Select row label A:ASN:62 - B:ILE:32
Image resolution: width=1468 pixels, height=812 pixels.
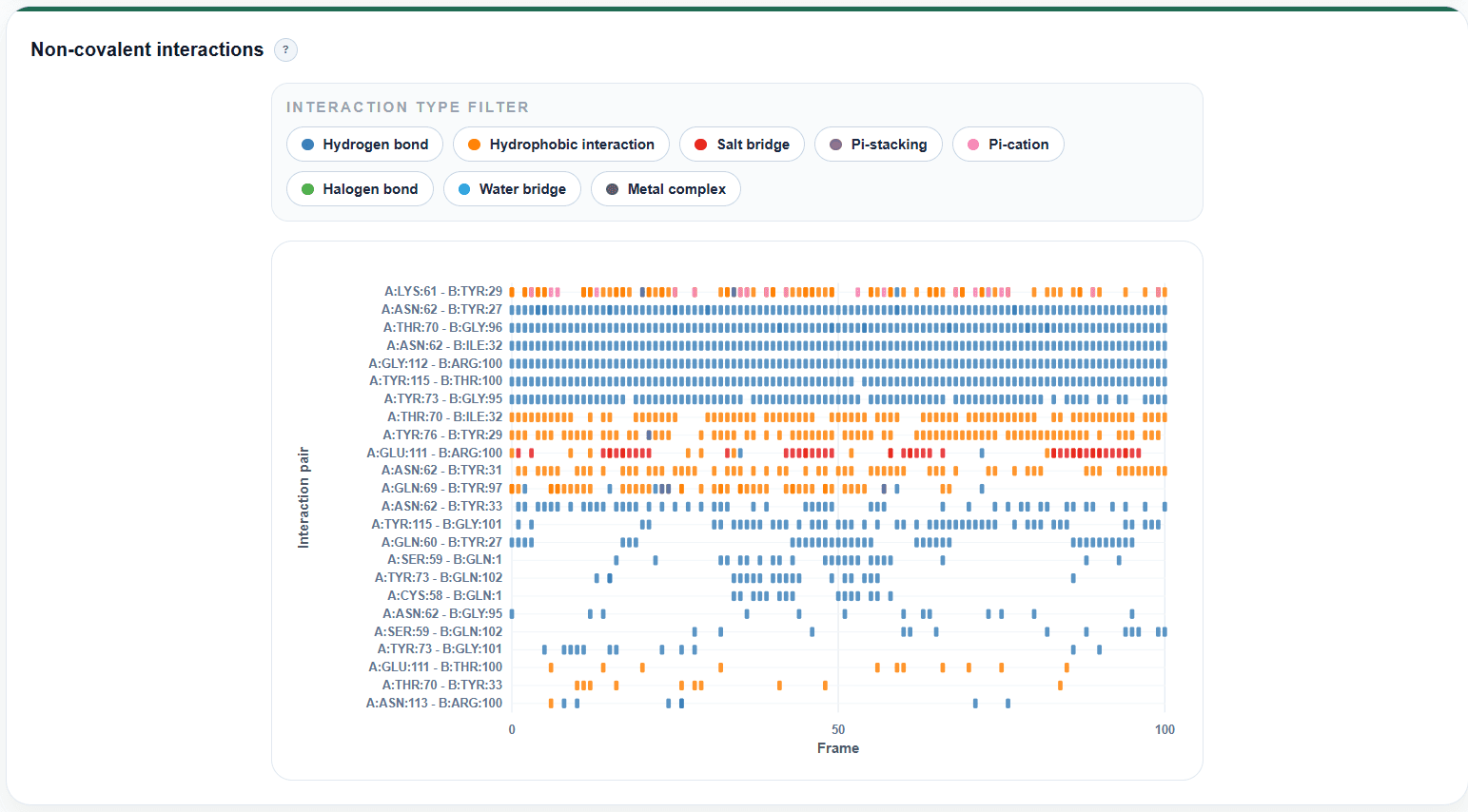click(444, 346)
